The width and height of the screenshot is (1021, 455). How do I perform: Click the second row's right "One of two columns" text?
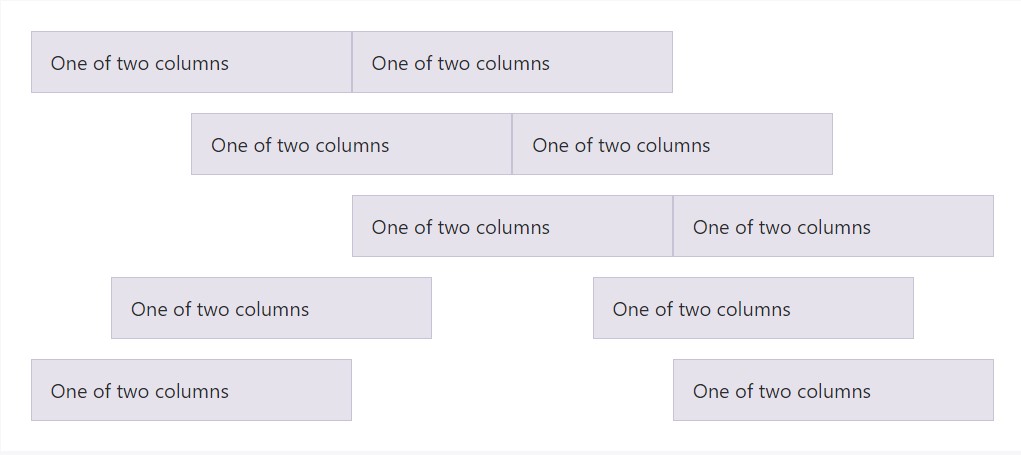(x=621, y=145)
